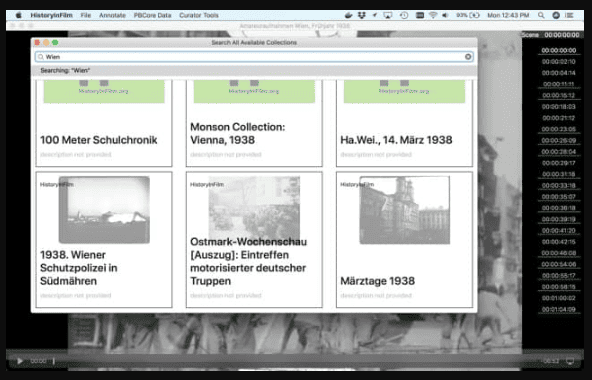The width and height of the screenshot is (592, 380).
Task: Jump to scene timecode 00:00:02:10
Action: pyautogui.click(x=559, y=62)
